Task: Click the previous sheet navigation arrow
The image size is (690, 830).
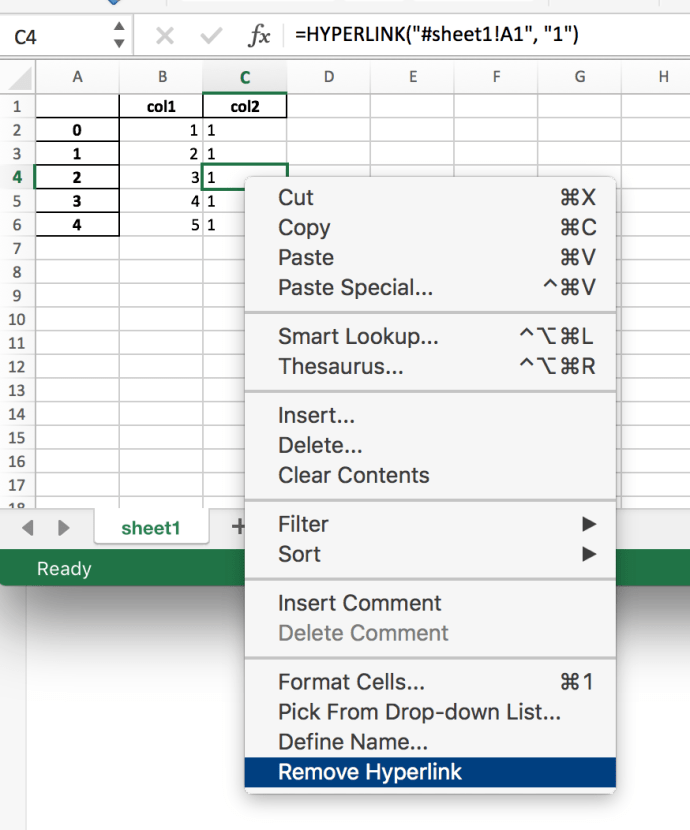Action: [x=28, y=527]
